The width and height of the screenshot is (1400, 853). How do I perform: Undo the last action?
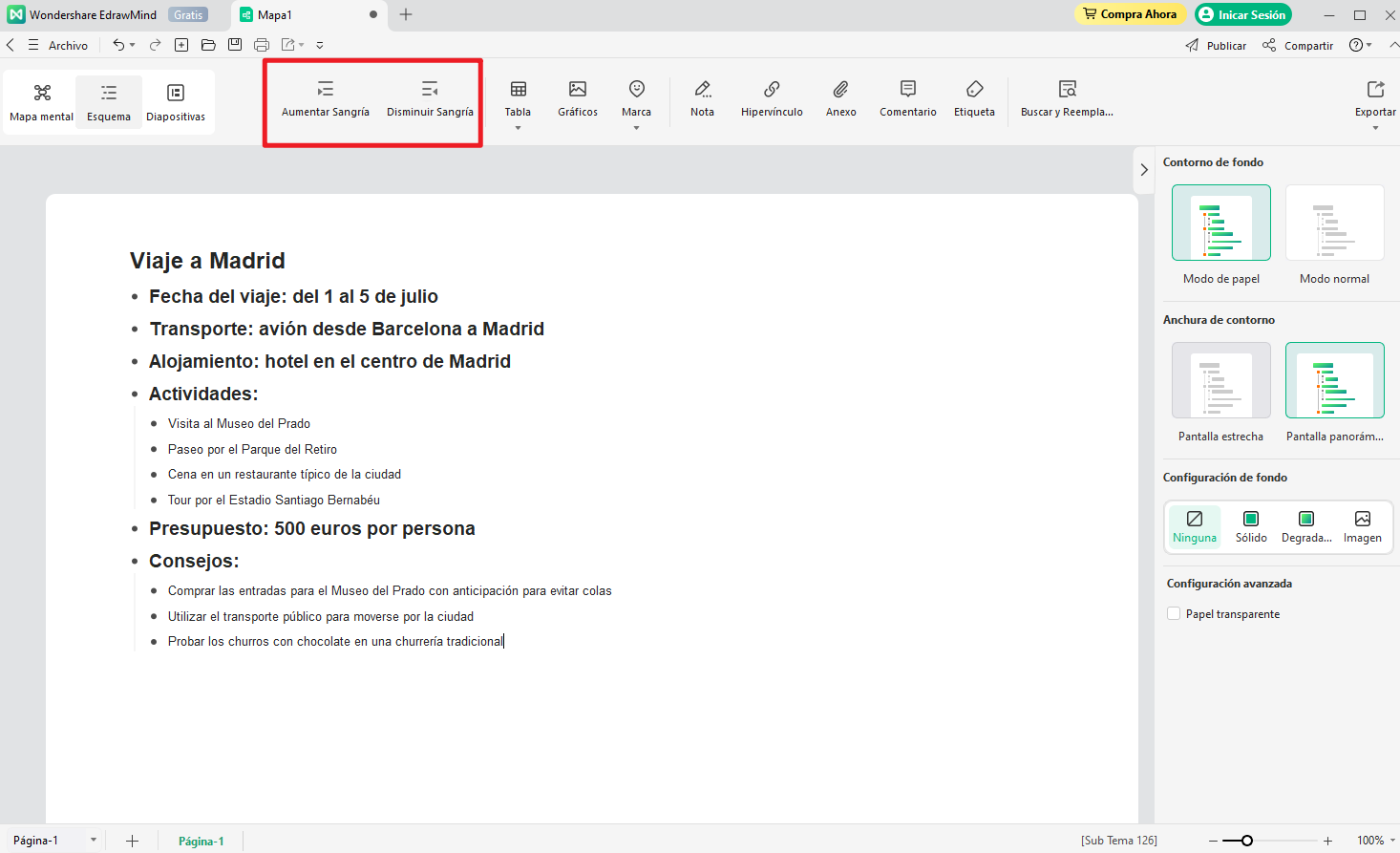(118, 45)
